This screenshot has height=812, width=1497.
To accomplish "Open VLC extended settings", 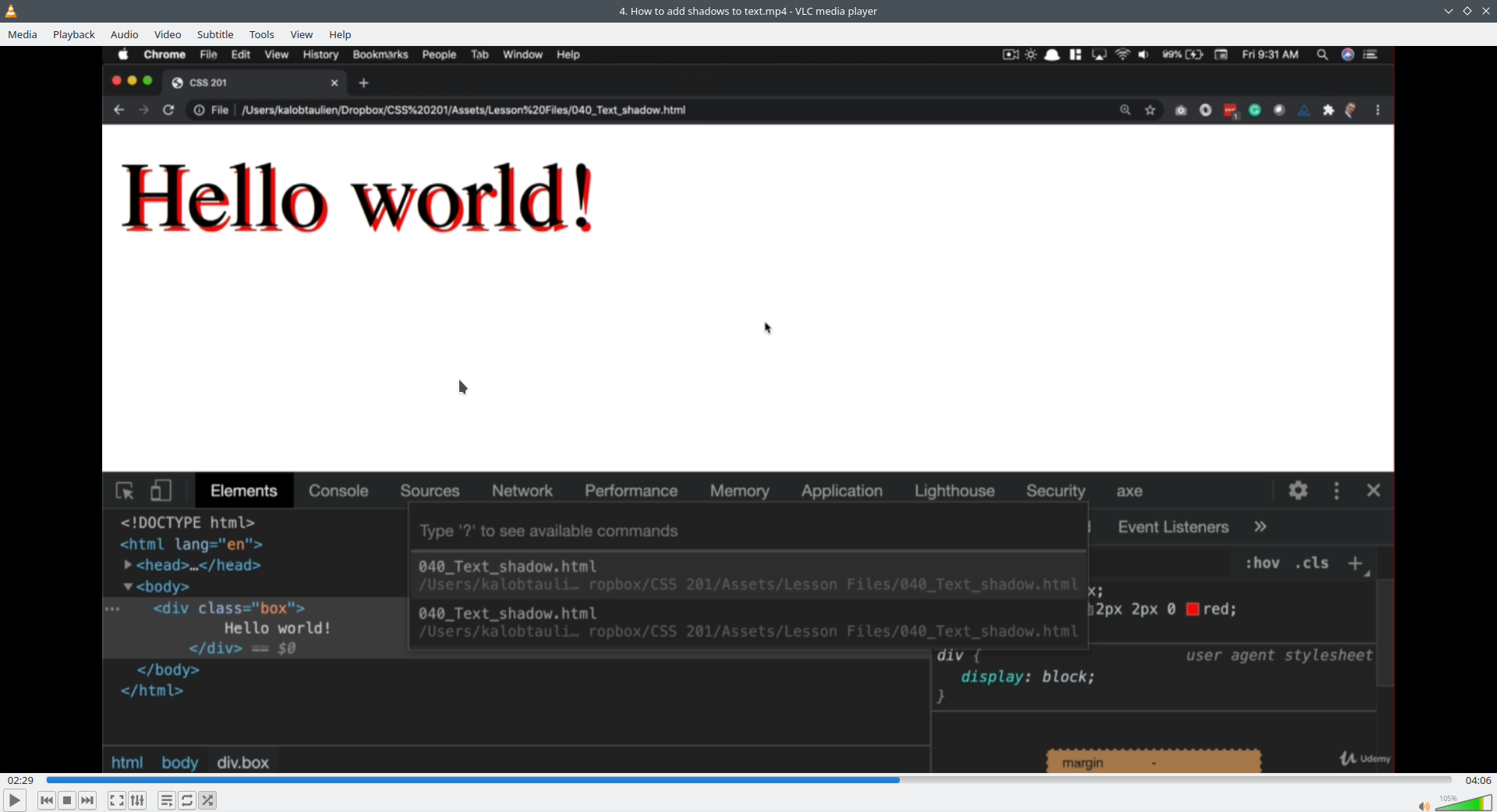I will tap(138, 800).
